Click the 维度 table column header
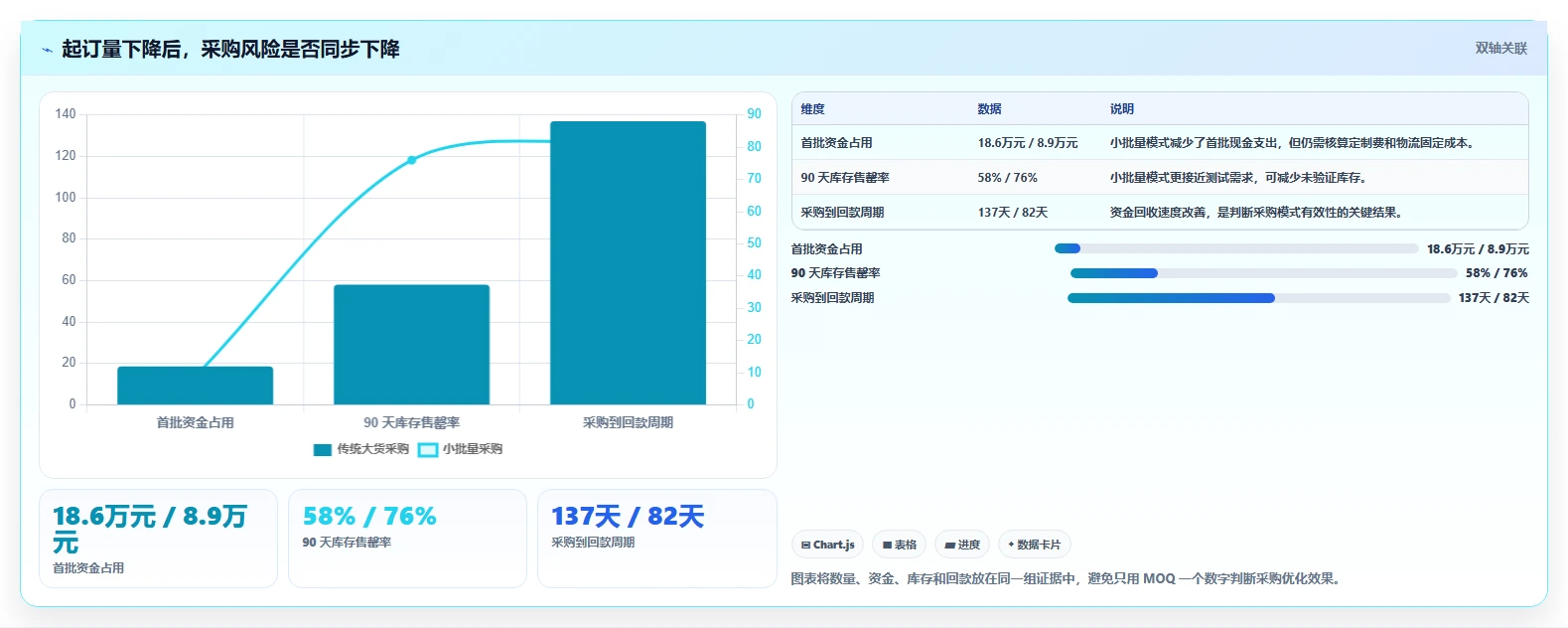Image resolution: width=1568 pixels, height=628 pixels. [813, 109]
